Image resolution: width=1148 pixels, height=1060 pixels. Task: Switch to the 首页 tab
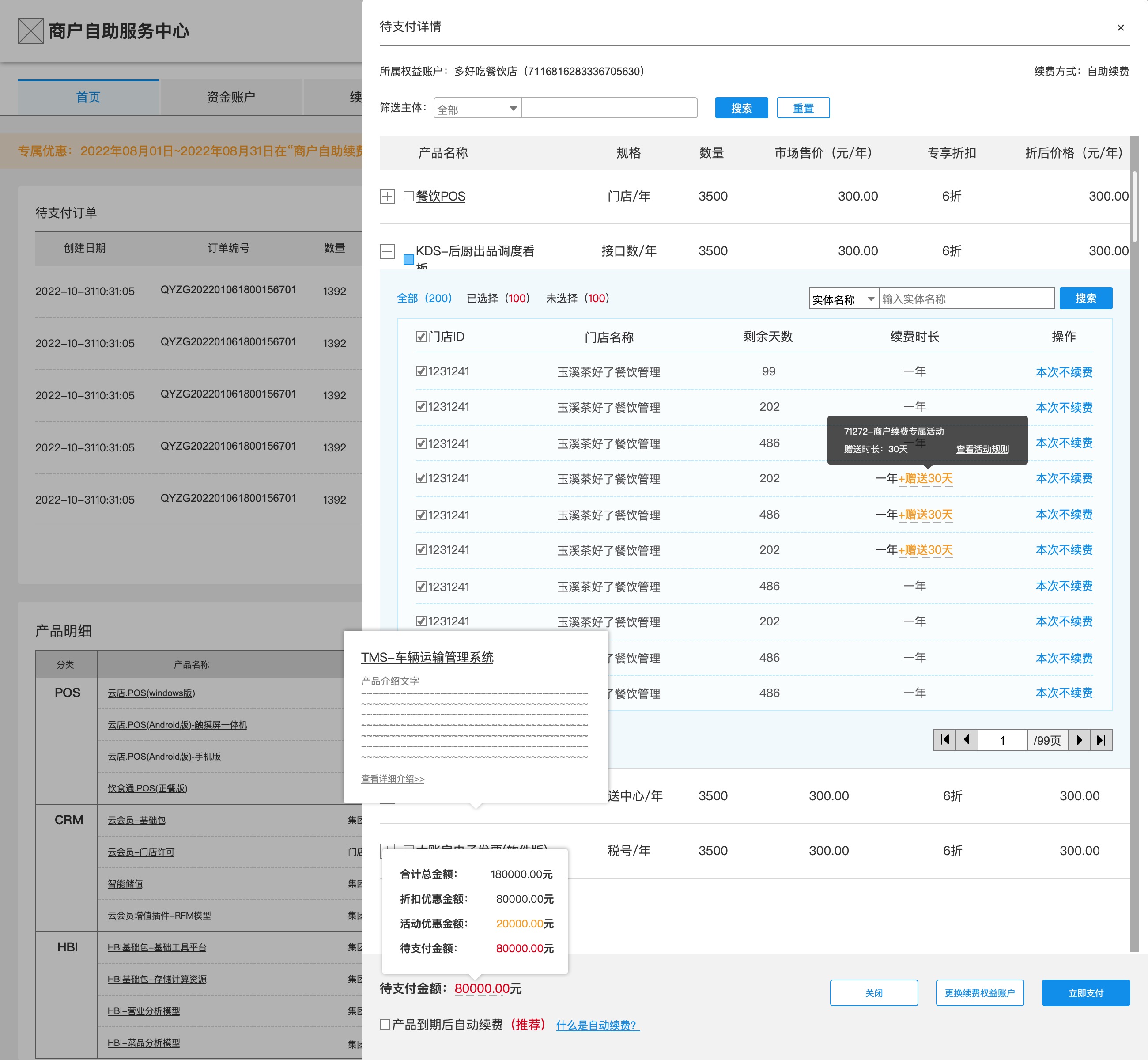pos(88,97)
